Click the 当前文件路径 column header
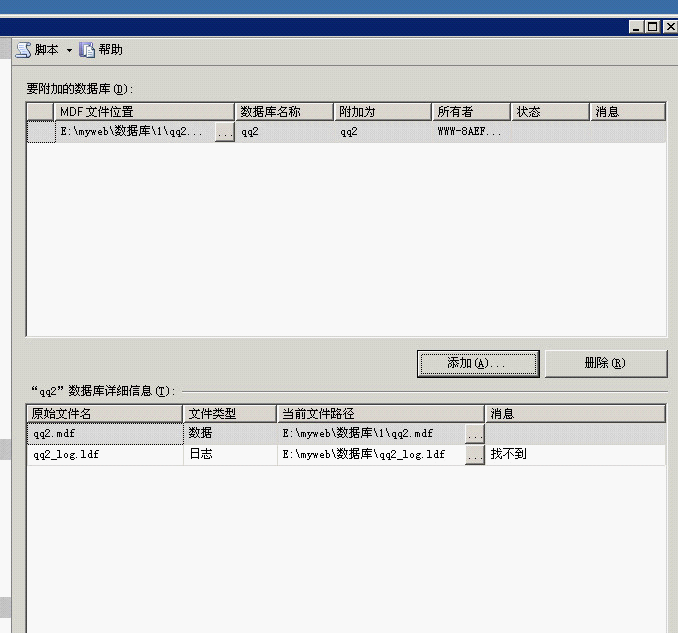The width and height of the screenshot is (679, 634). coord(380,413)
